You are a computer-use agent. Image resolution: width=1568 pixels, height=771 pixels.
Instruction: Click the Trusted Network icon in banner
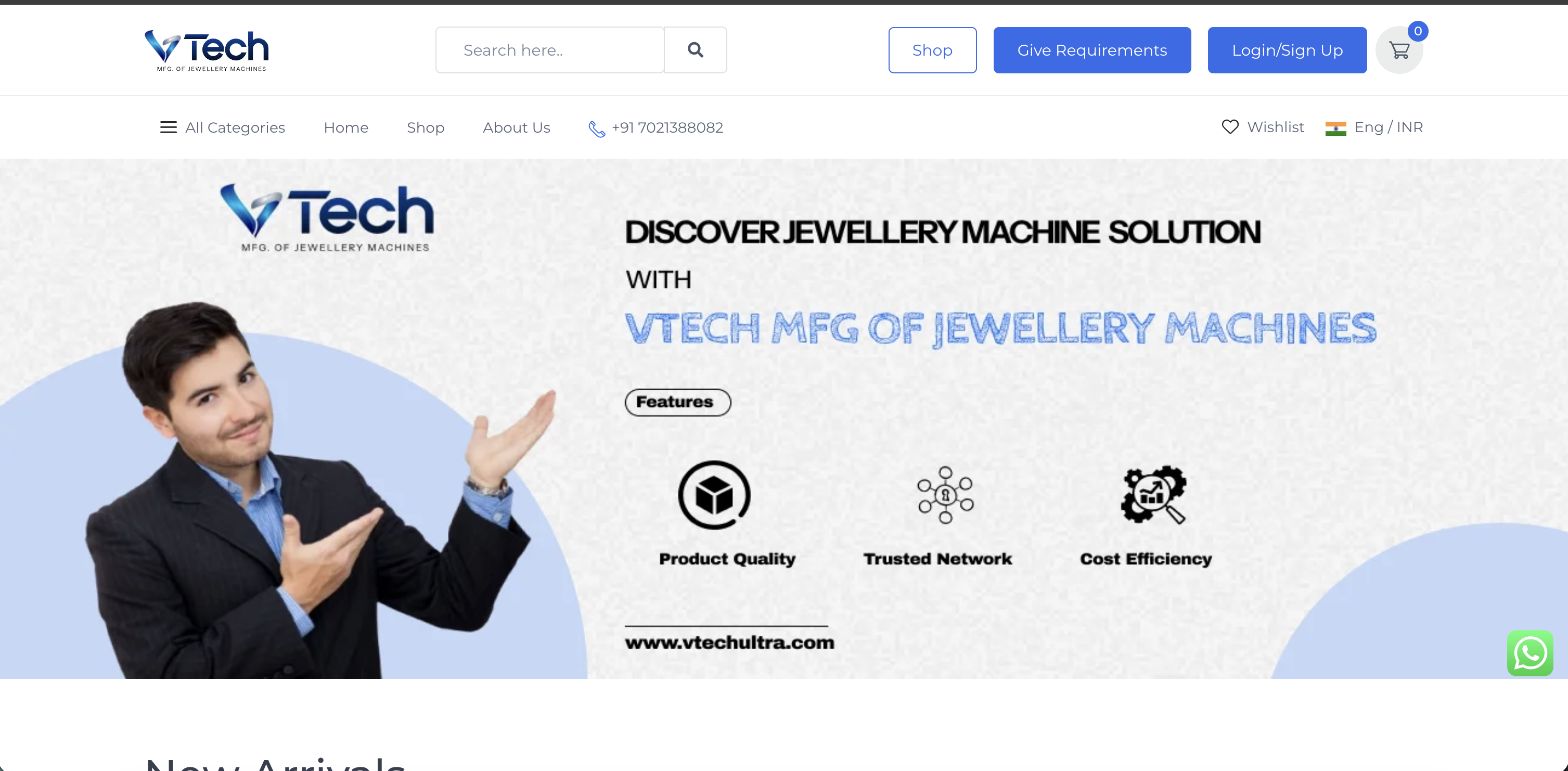(x=945, y=495)
